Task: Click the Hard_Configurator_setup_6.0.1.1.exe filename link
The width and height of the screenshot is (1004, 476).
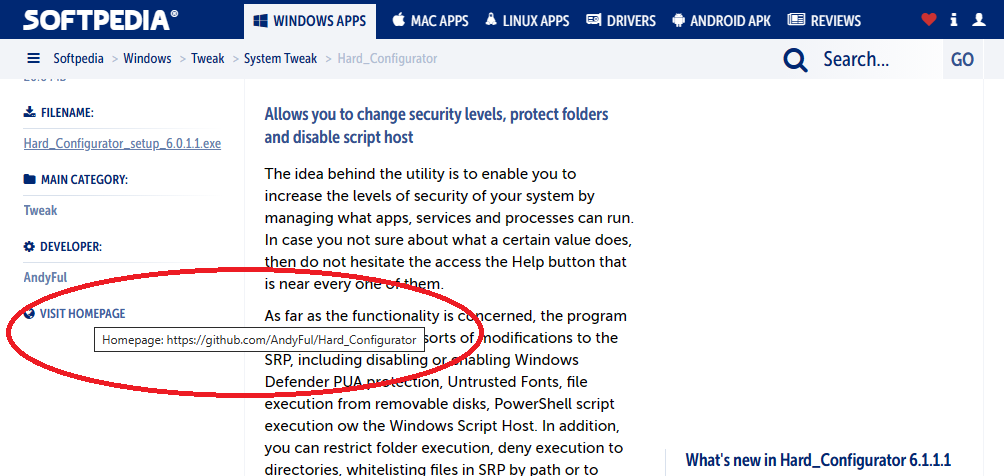Action: click(122, 143)
